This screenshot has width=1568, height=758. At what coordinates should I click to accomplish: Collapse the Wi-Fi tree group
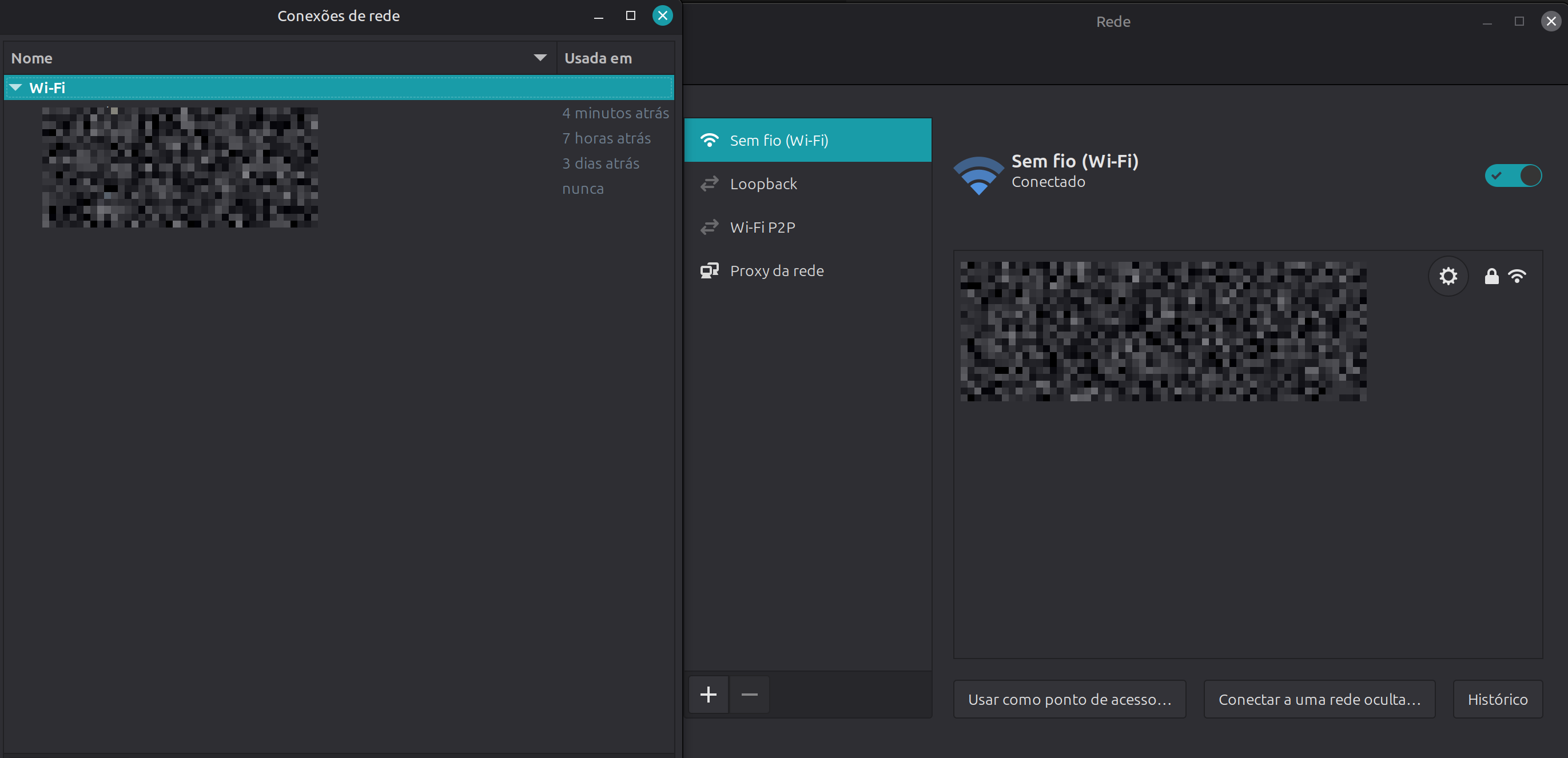tap(16, 87)
